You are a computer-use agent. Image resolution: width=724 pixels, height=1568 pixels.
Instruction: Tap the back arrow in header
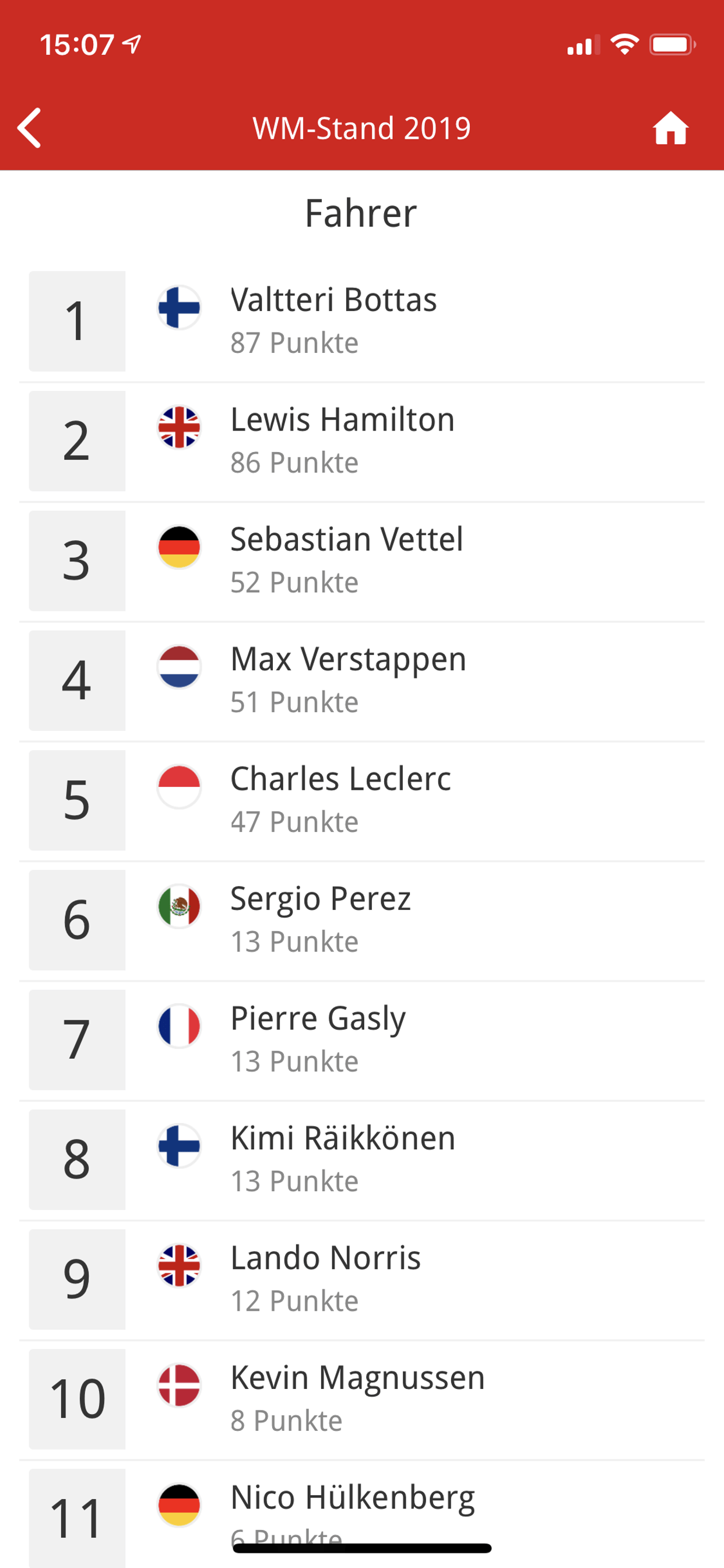pyautogui.click(x=30, y=128)
